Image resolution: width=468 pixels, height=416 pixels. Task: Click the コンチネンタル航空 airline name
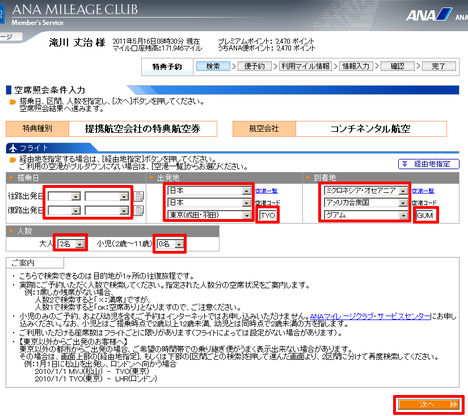pyautogui.click(x=370, y=129)
